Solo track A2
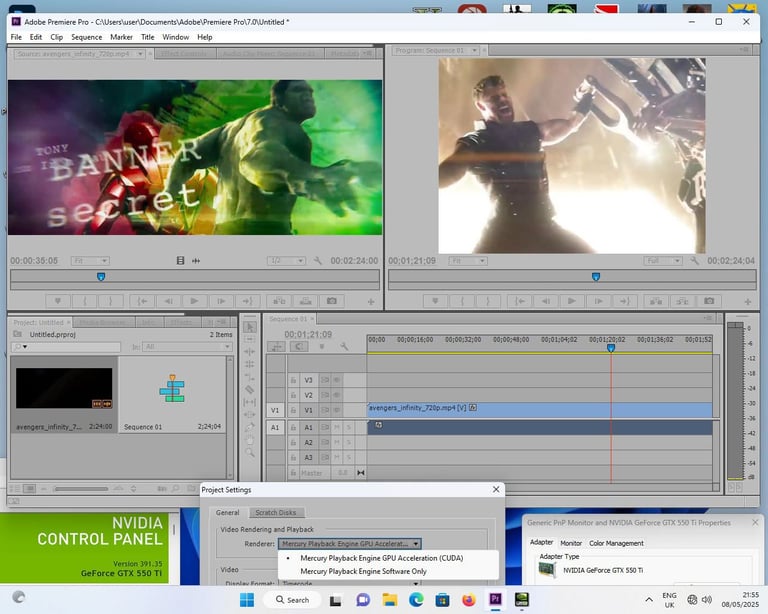Viewport: 768px width, 614px height. (349, 443)
